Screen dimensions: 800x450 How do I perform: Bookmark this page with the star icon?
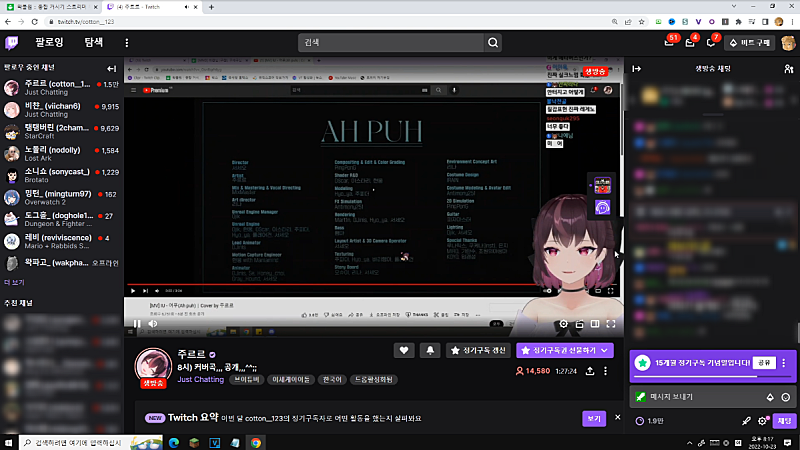click(x=641, y=22)
